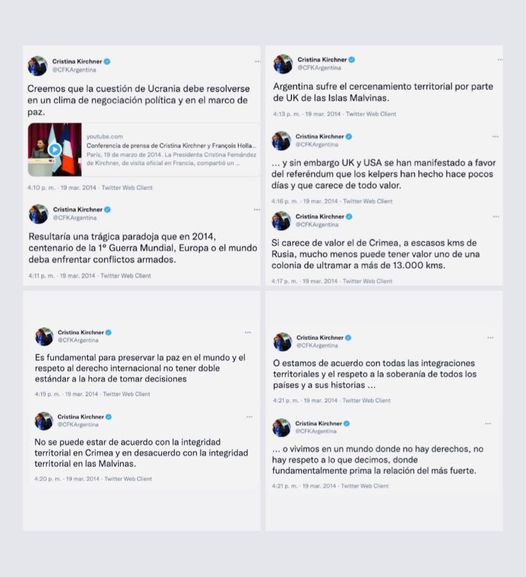Open options on the 'integridad territorial' tweet
This screenshot has width=526, height=577.
(x=249, y=417)
